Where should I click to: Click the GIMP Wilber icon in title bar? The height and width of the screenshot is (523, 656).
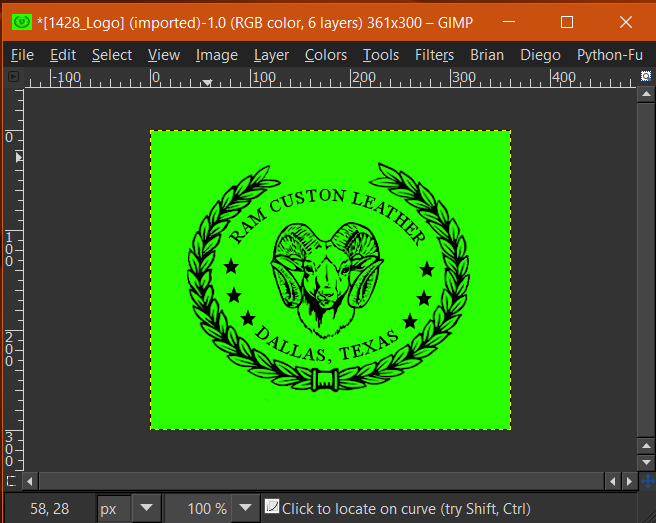22,22
